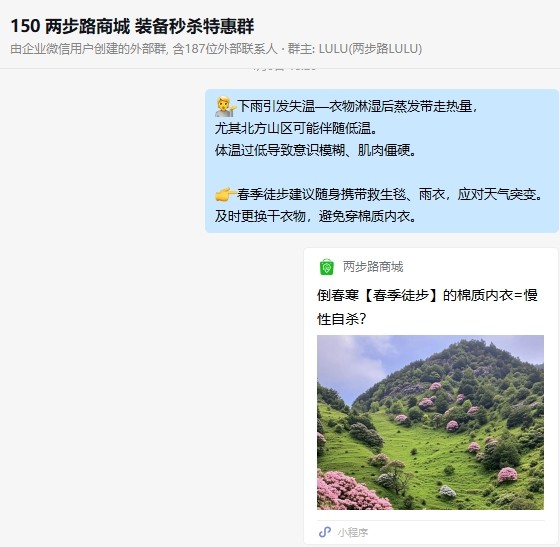Click the blank line inside the blue message bubble

[x=381, y=173]
